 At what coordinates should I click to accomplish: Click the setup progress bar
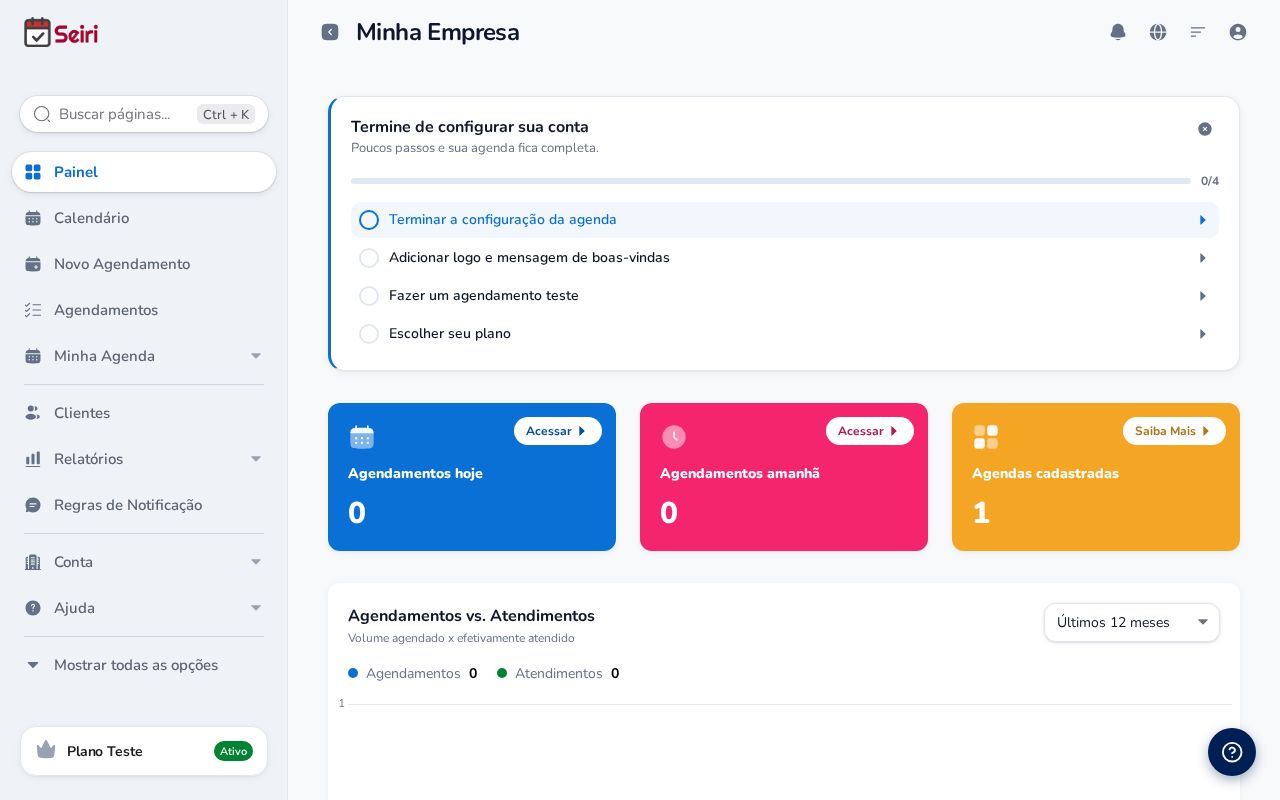771,181
